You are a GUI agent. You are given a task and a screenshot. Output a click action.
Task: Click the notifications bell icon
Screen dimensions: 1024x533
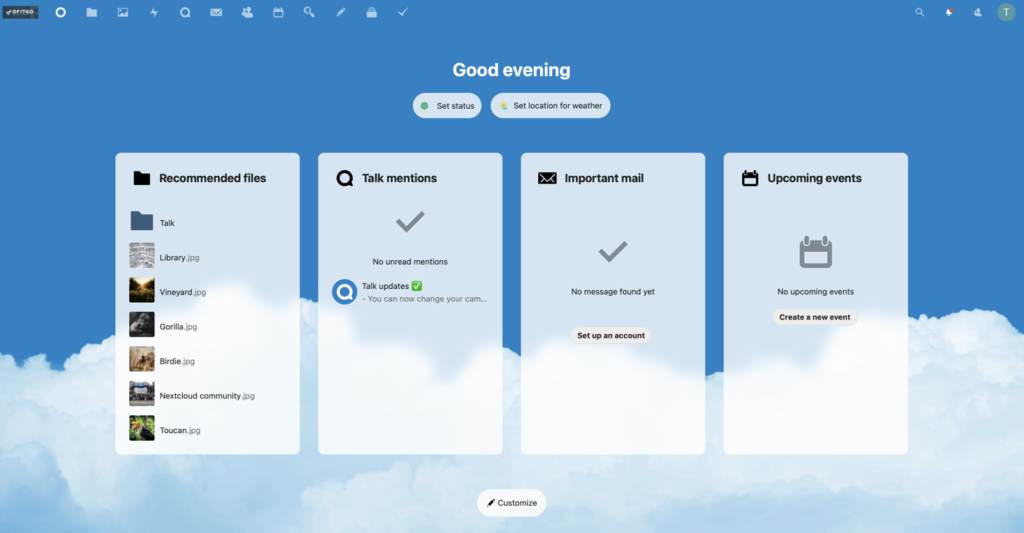click(x=949, y=13)
